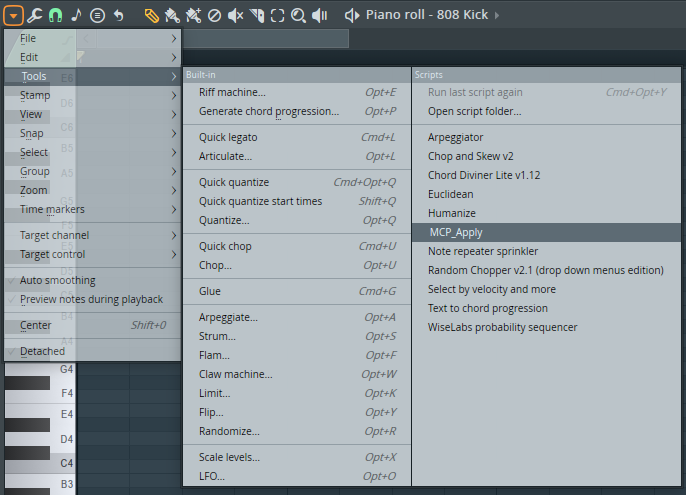This screenshot has height=495, width=686.
Task: Apply Quick legato
Action: click(x=297, y=137)
